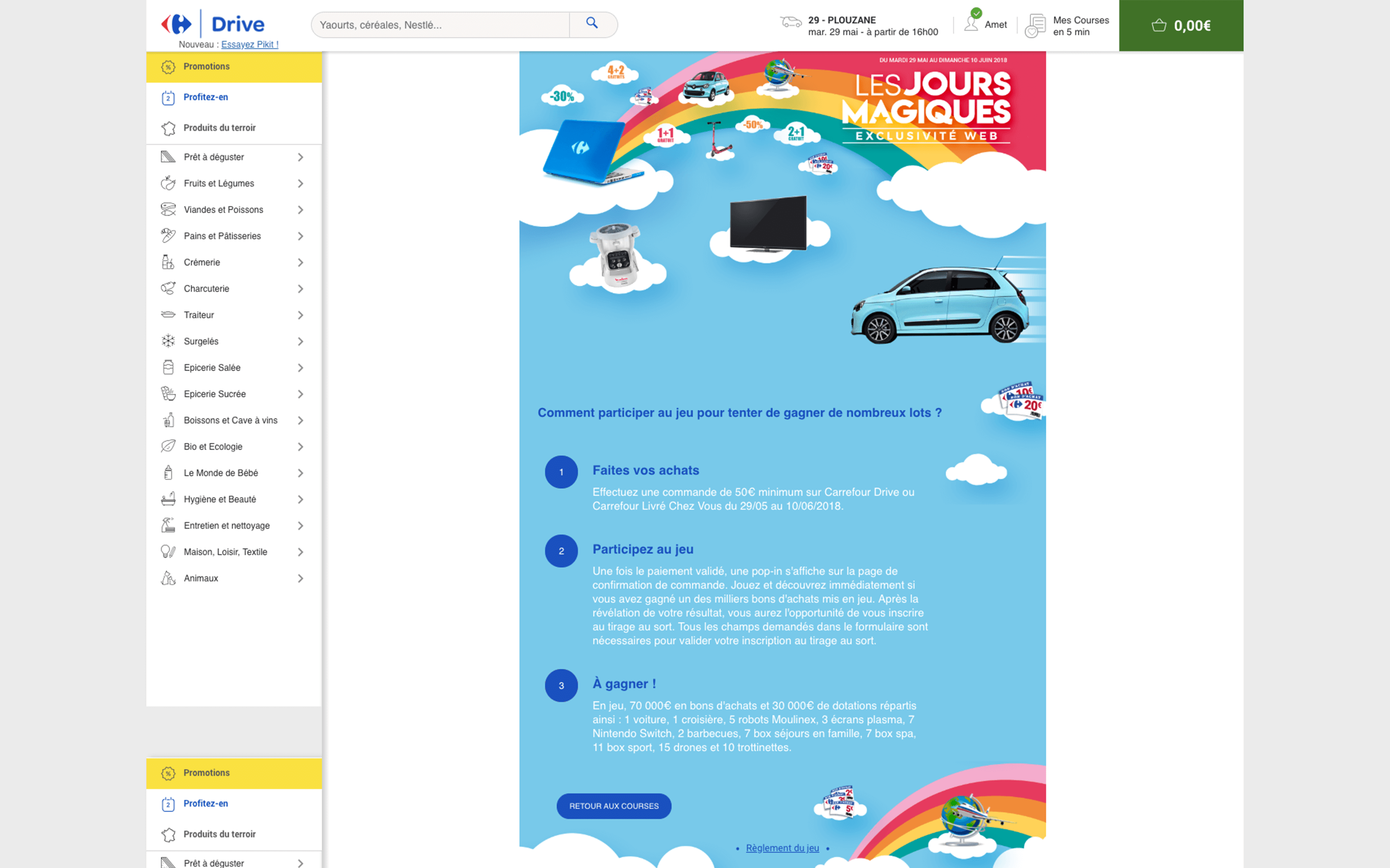Open the Maison, Loisir, Textile category

234,551
